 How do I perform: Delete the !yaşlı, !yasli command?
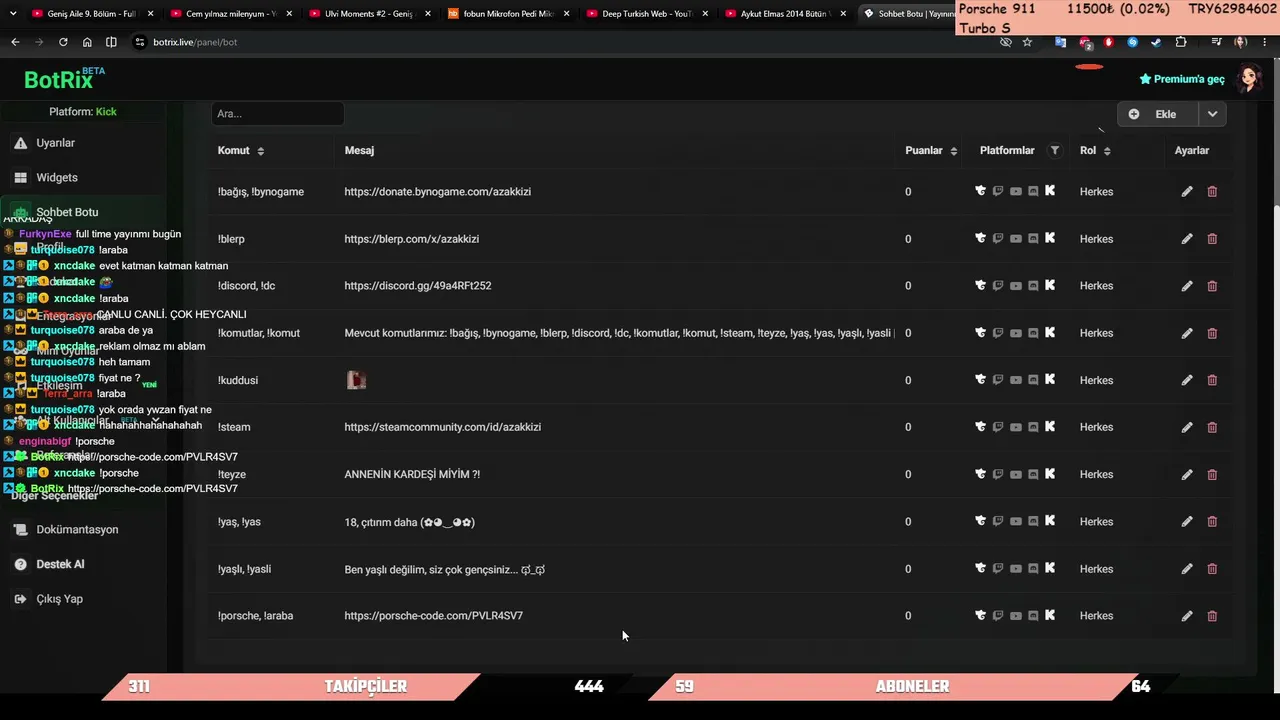pos(1212,569)
